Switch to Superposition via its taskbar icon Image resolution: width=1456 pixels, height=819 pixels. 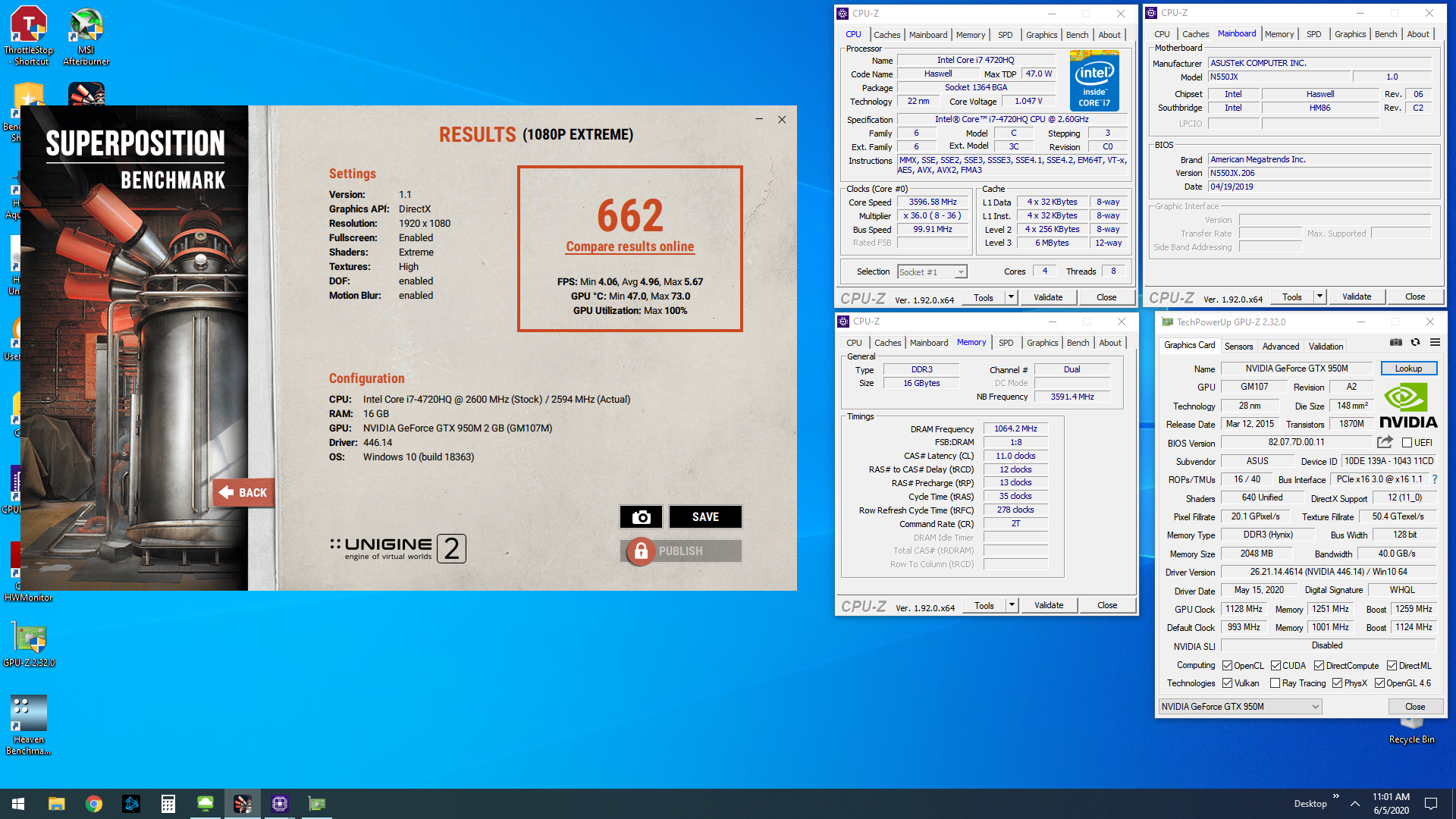[x=243, y=804]
